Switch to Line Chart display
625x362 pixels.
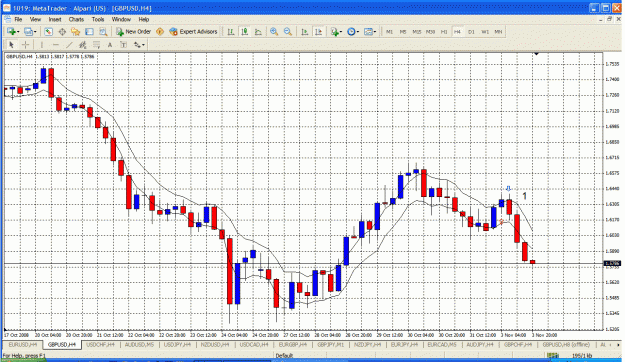pos(258,31)
